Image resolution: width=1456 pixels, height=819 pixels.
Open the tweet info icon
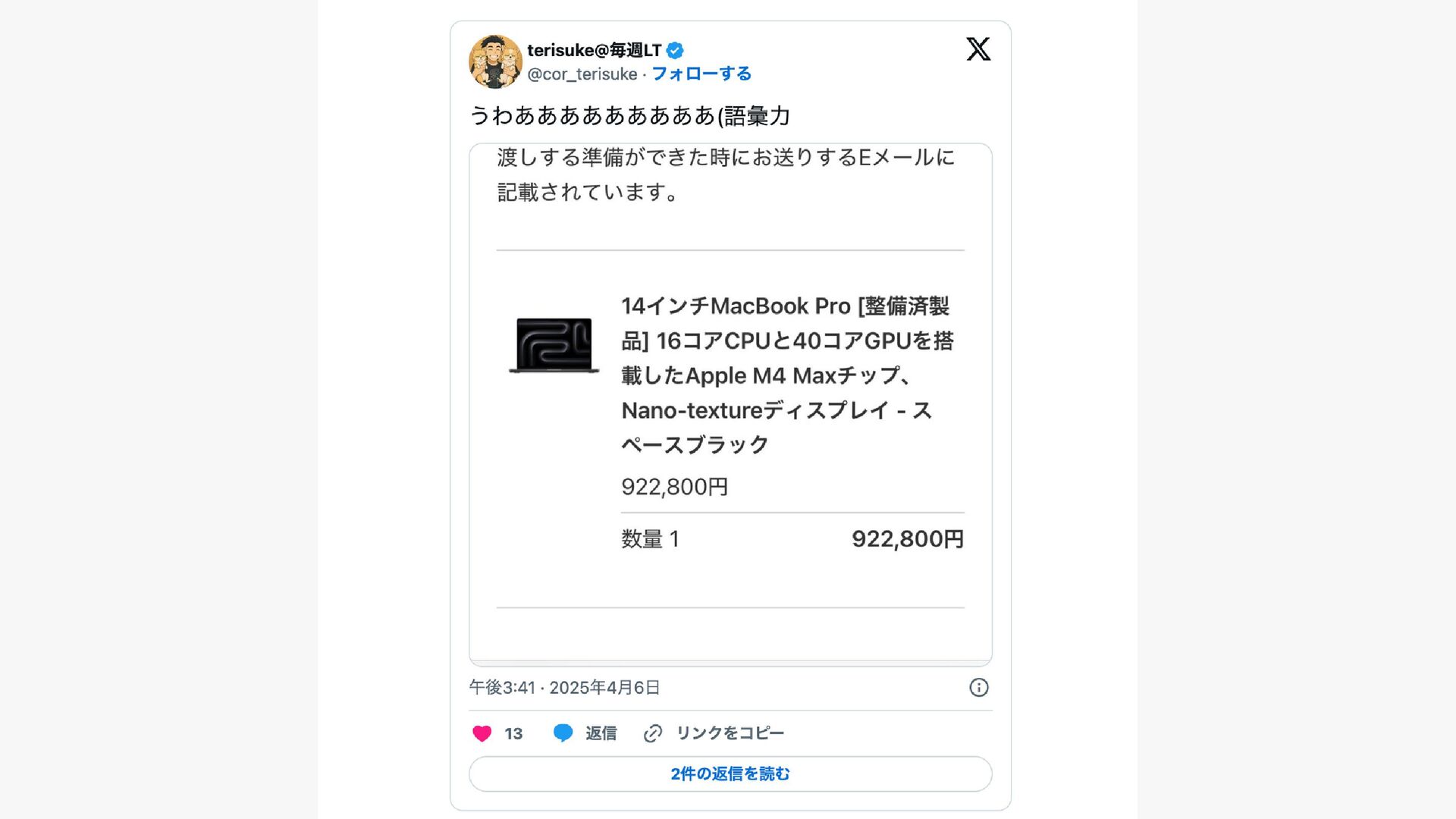click(979, 688)
